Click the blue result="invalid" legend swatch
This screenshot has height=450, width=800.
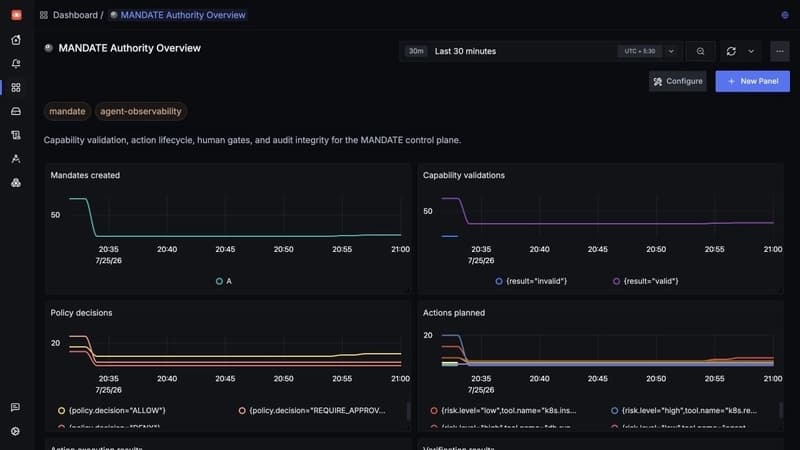point(499,281)
